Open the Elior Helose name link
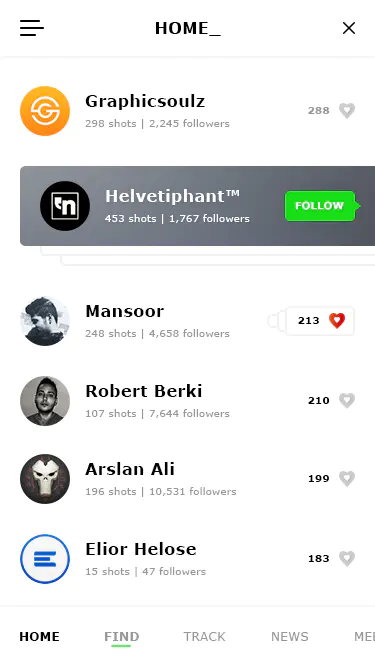The image size is (375, 667). 141,549
